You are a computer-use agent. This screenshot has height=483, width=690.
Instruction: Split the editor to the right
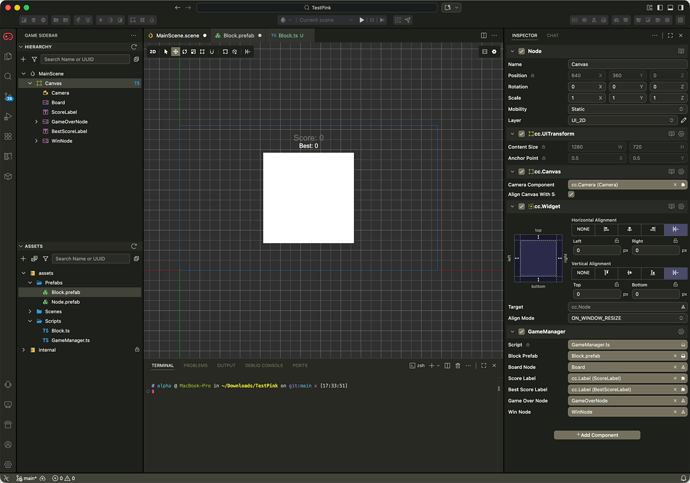(x=484, y=35)
